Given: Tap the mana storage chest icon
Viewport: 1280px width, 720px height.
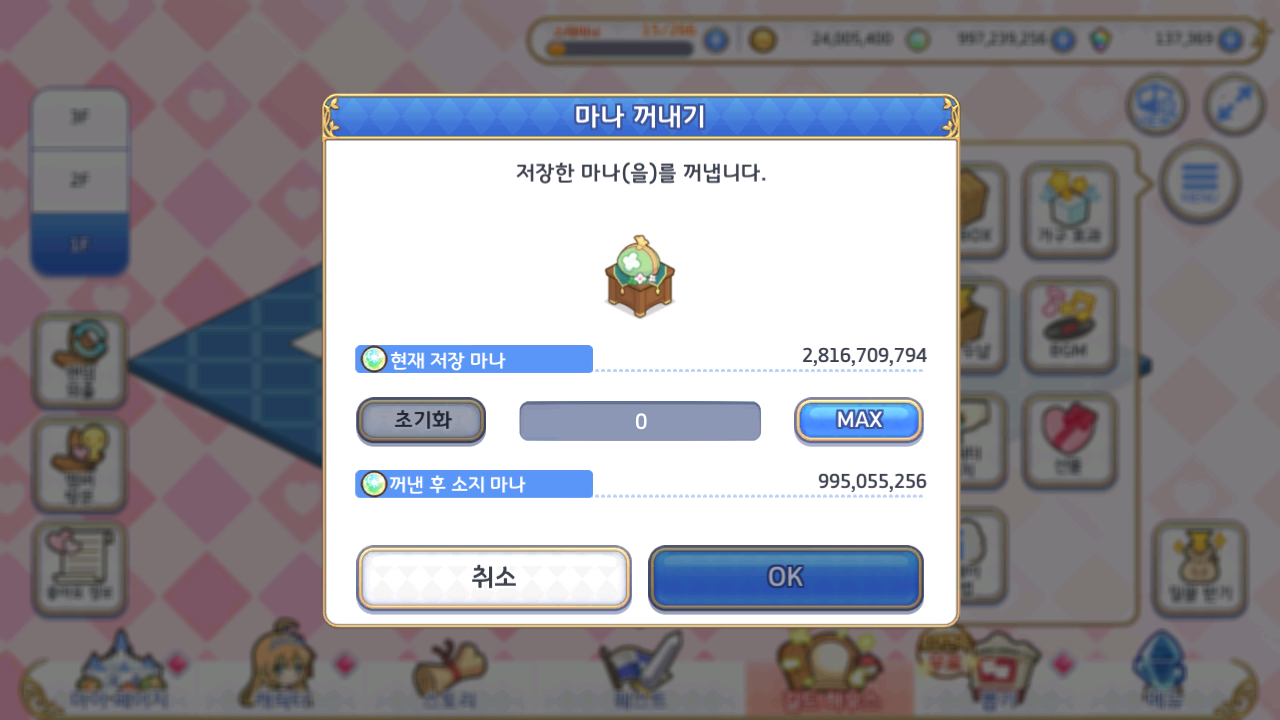Looking at the screenshot, I should pos(640,277).
